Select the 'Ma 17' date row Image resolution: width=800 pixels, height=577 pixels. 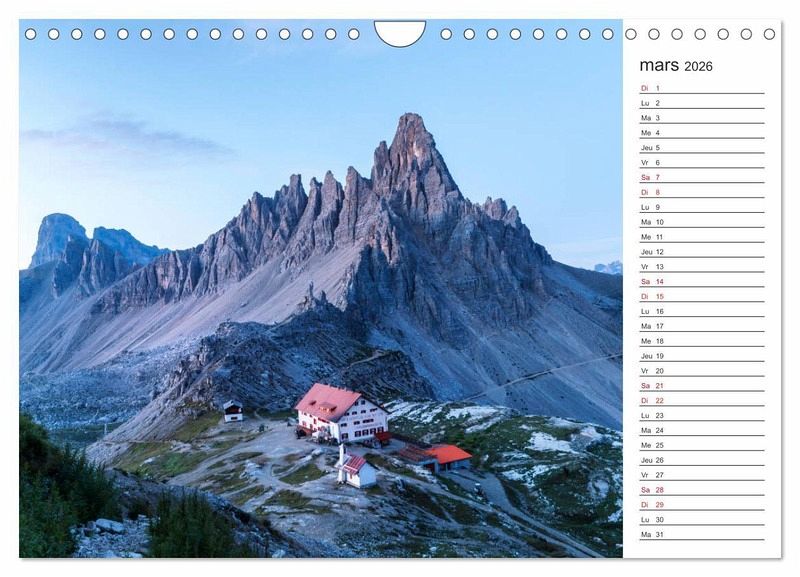point(702,326)
